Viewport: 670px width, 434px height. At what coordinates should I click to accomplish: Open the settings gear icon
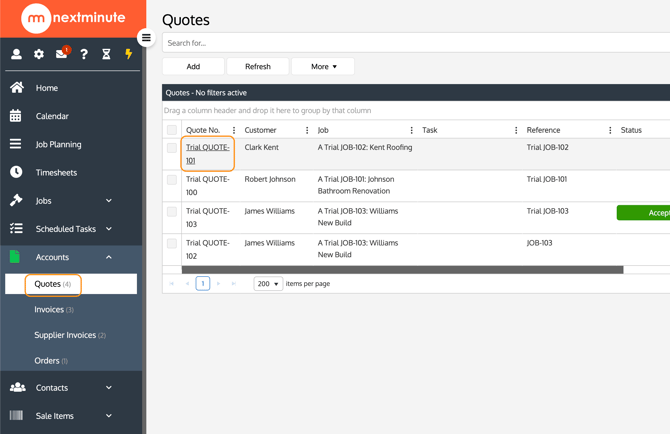39,54
